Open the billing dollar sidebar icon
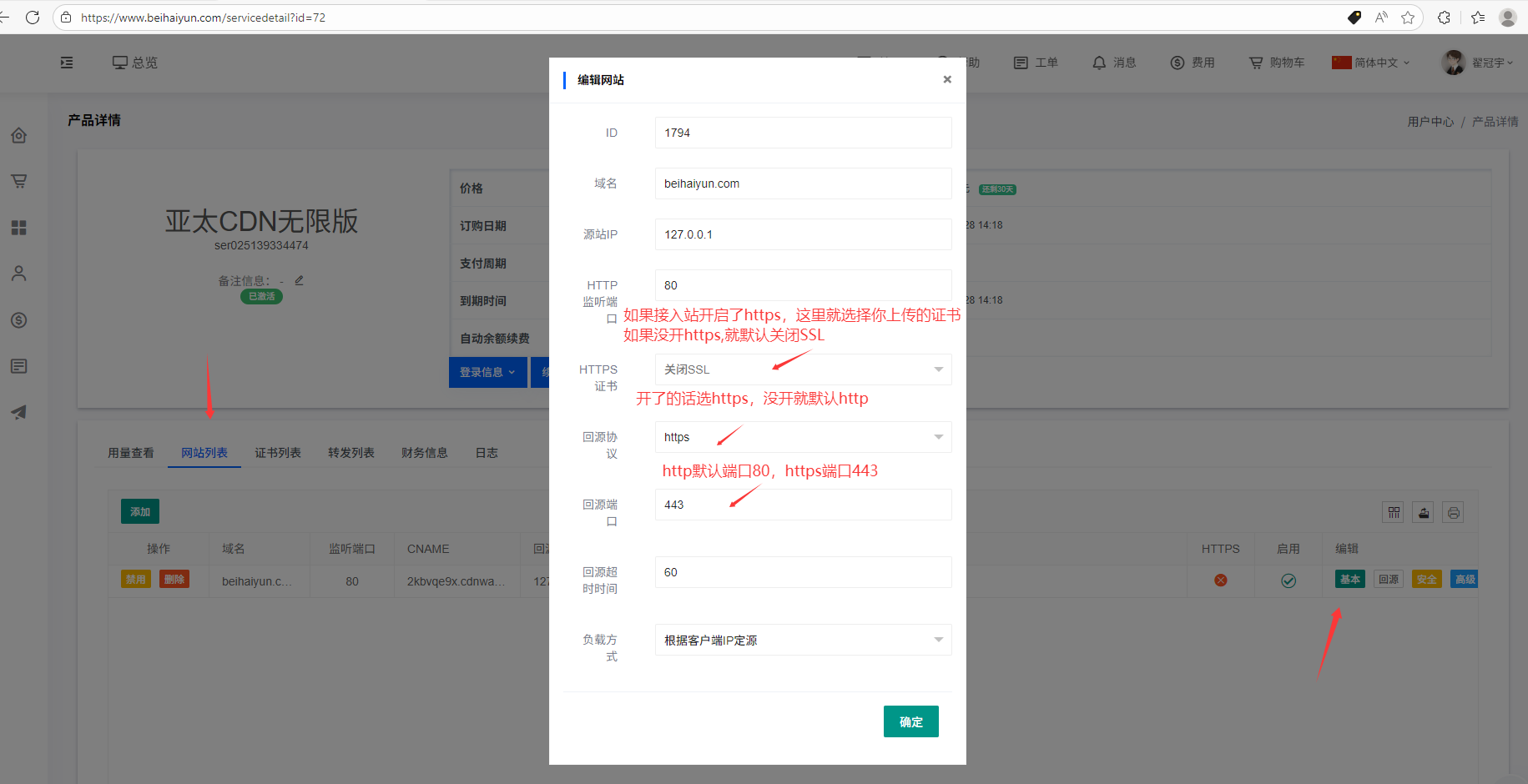The image size is (1528, 784). click(19, 320)
